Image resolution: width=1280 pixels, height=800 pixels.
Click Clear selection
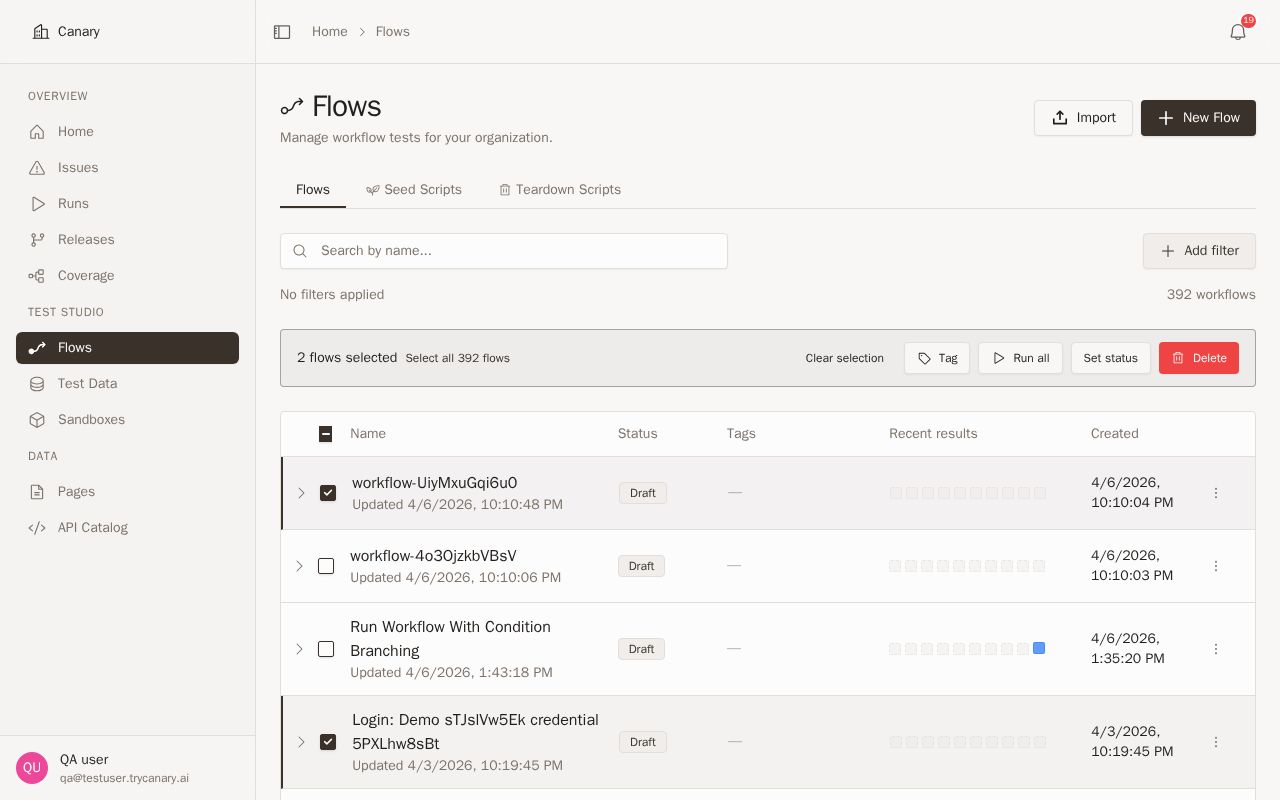(845, 358)
